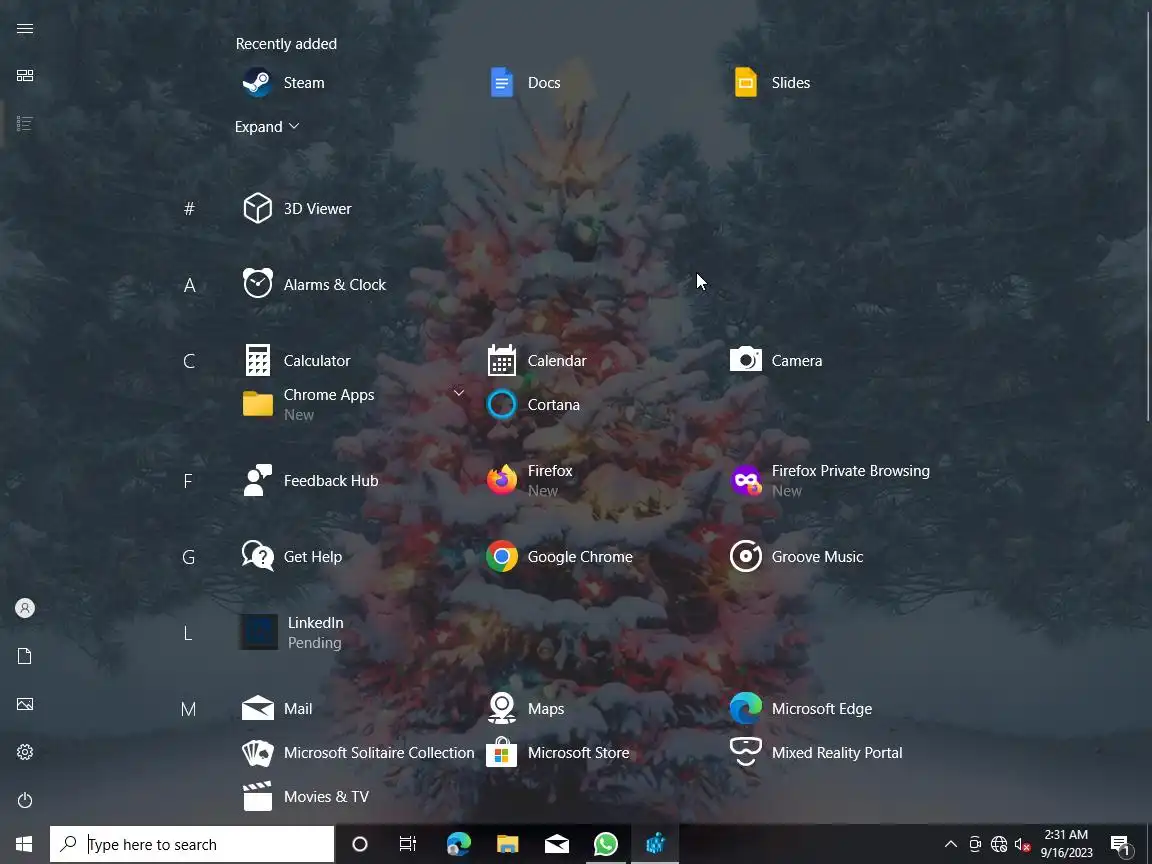This screenshot has width=1152, height=864.
Task: Launch Feedback Hub
Action: 311,480
